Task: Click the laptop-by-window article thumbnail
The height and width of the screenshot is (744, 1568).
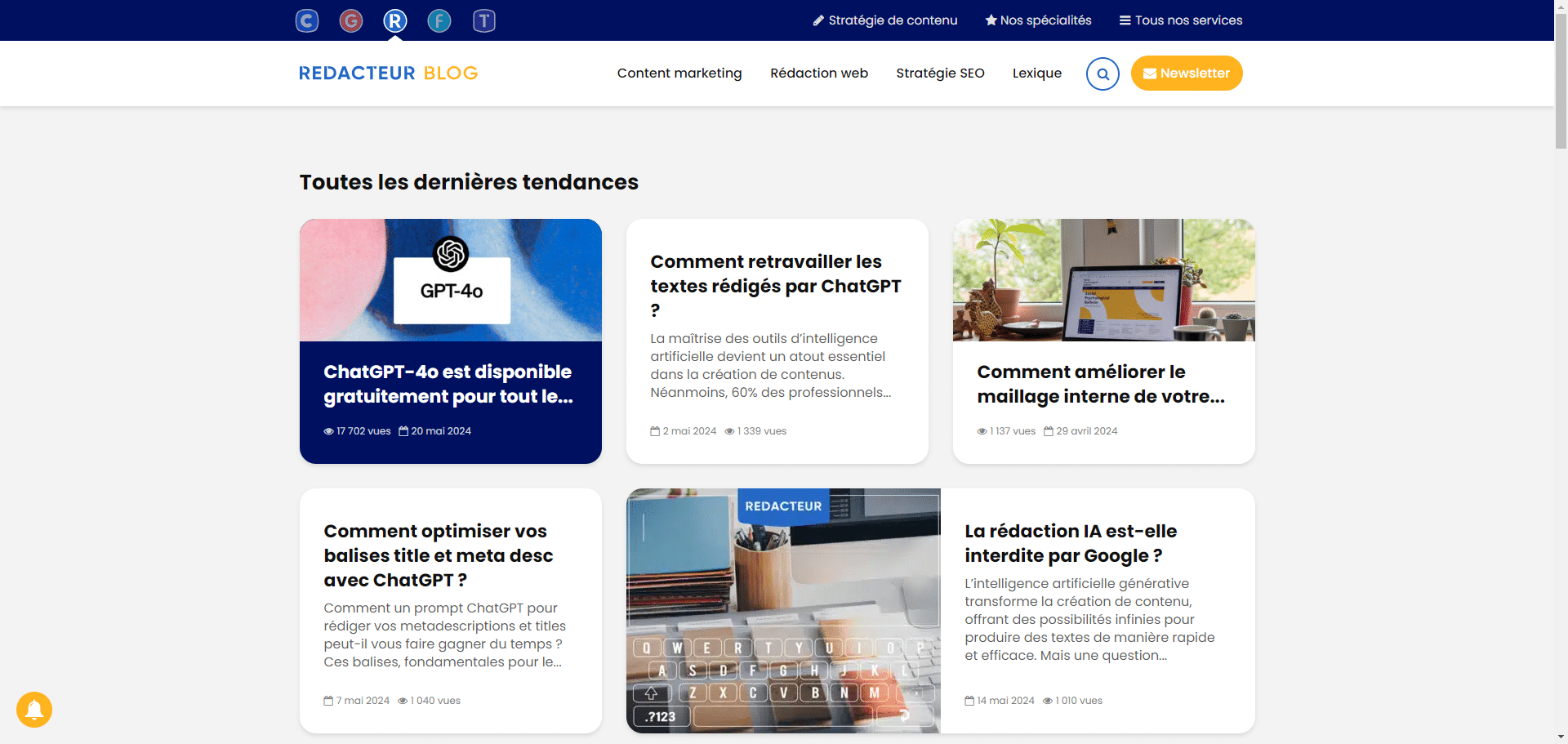Action: pyautogui.click(x=1103, y=279)
